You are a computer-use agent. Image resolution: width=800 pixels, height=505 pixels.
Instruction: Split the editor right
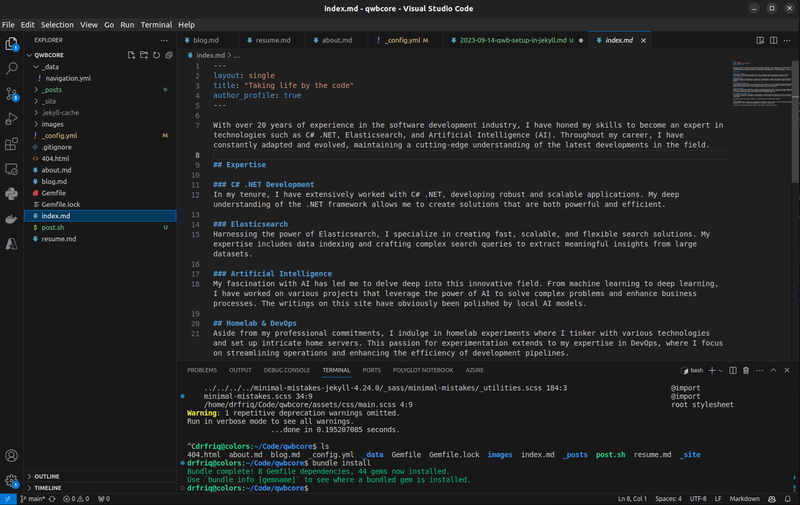click(x=773, y=40)
